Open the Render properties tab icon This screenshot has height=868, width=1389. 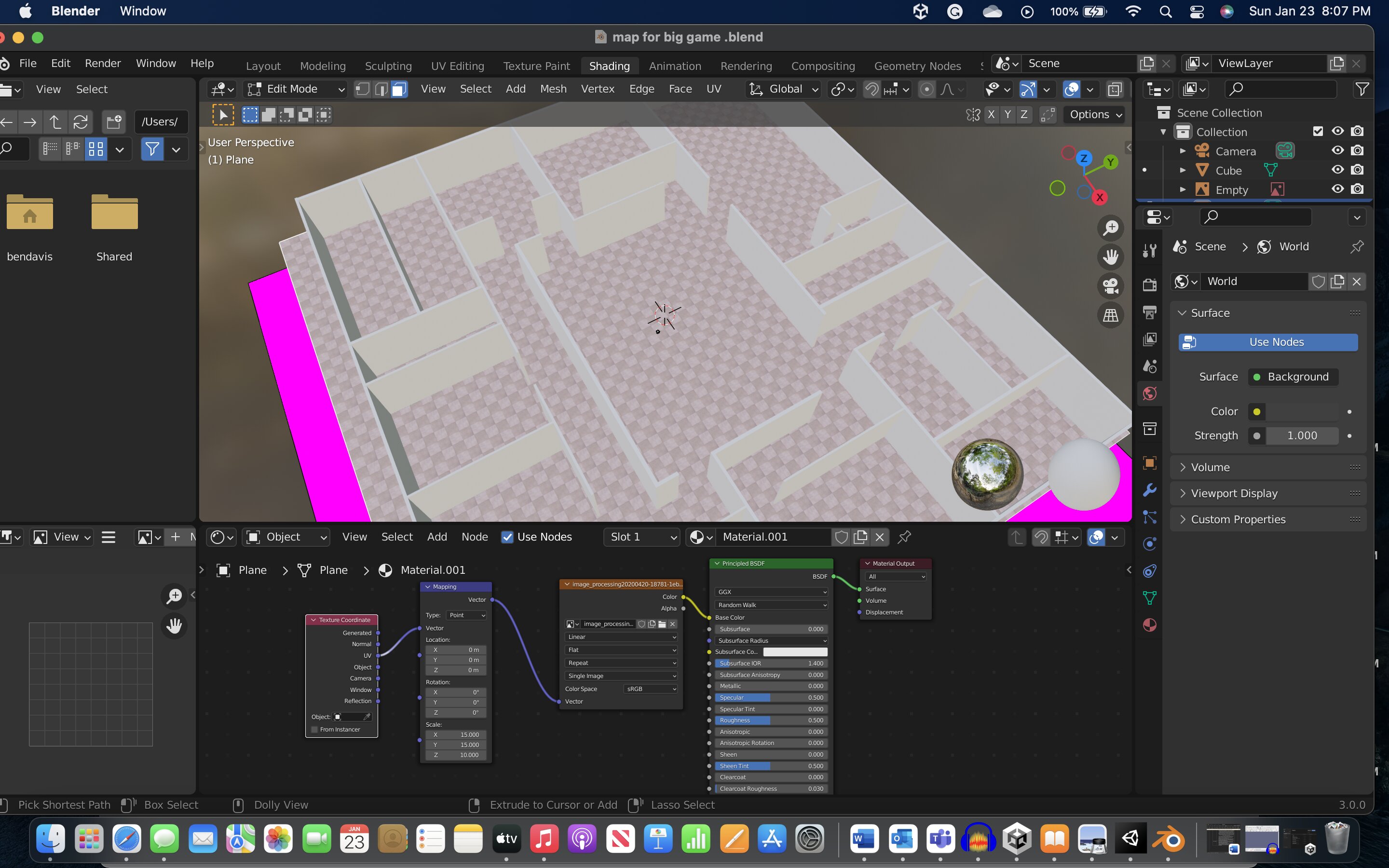[1150, 285]
